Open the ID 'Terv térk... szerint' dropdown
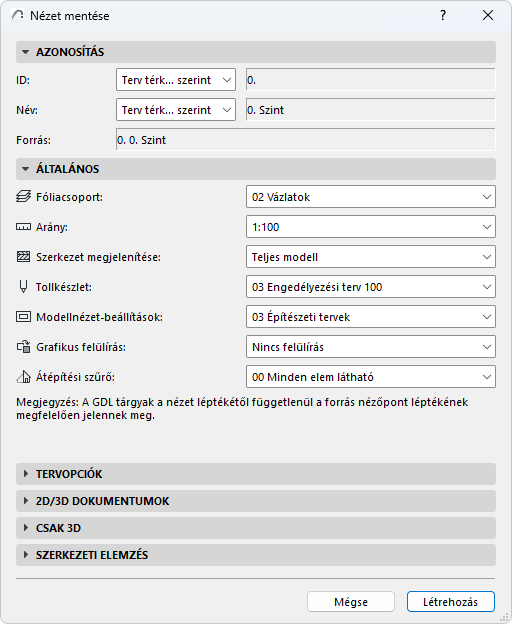The height and width of the screenshot is (624, 512). (176, 80)
